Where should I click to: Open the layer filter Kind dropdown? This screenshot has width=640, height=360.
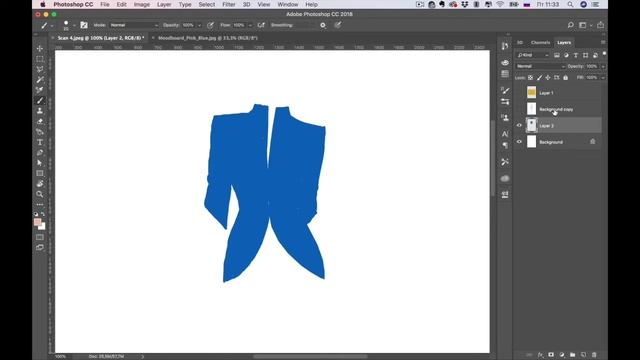pos(533,55)
